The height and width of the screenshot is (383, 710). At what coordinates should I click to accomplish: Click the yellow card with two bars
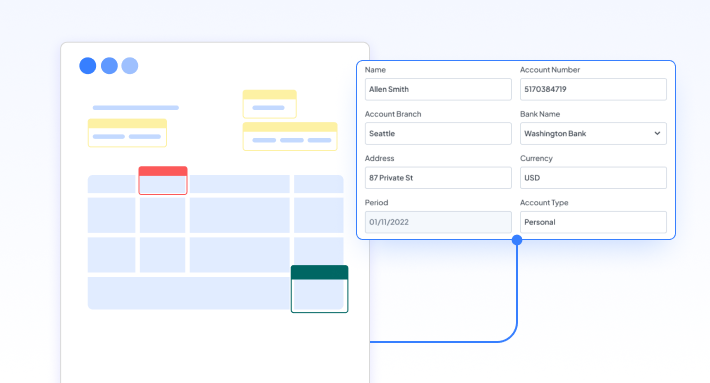coord(127,133)
